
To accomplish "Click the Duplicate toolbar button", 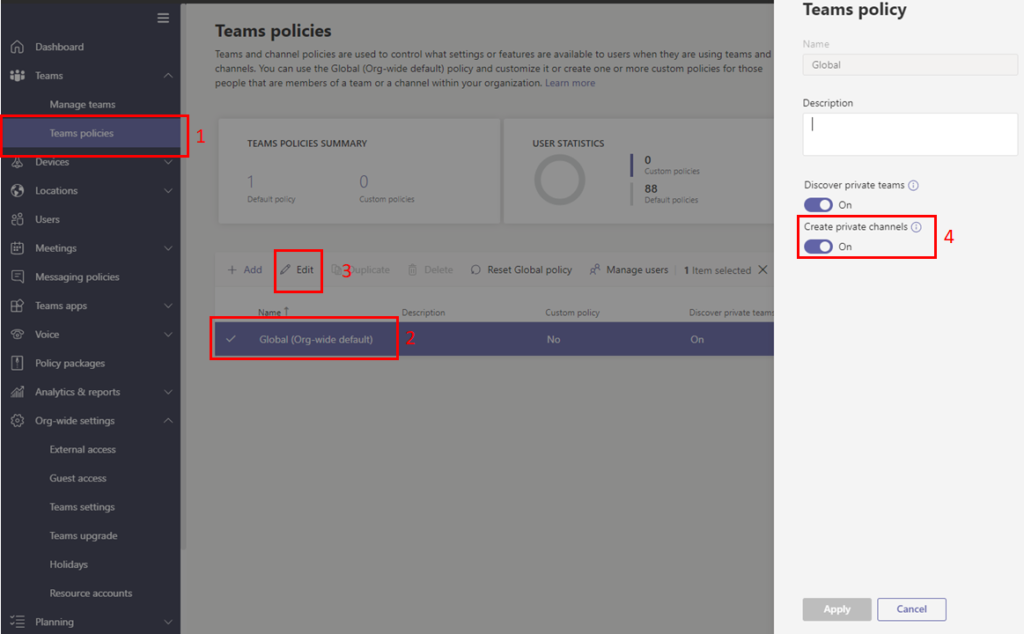I will click(360, 270).
